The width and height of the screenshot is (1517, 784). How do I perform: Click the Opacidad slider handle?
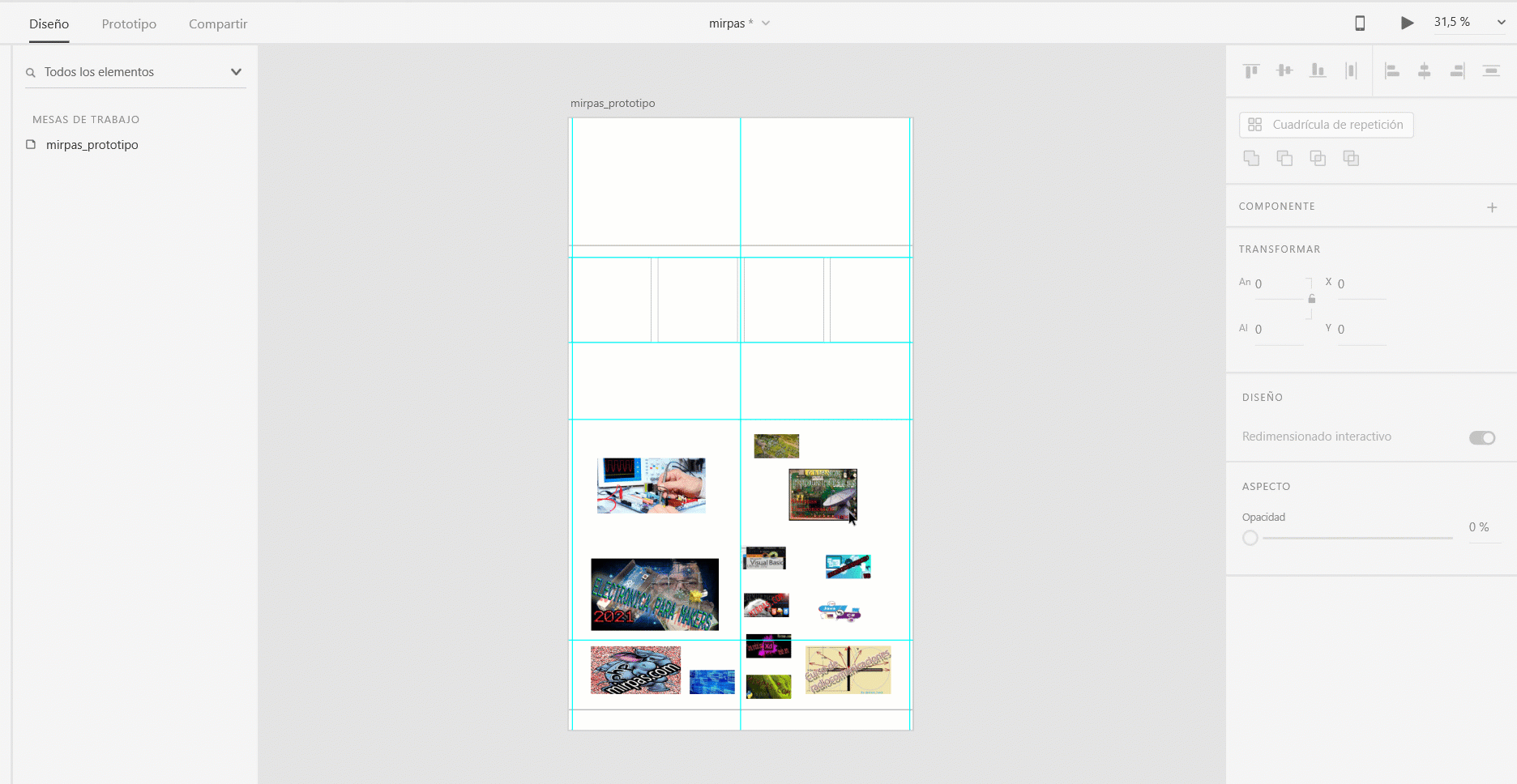point(1250,538)
